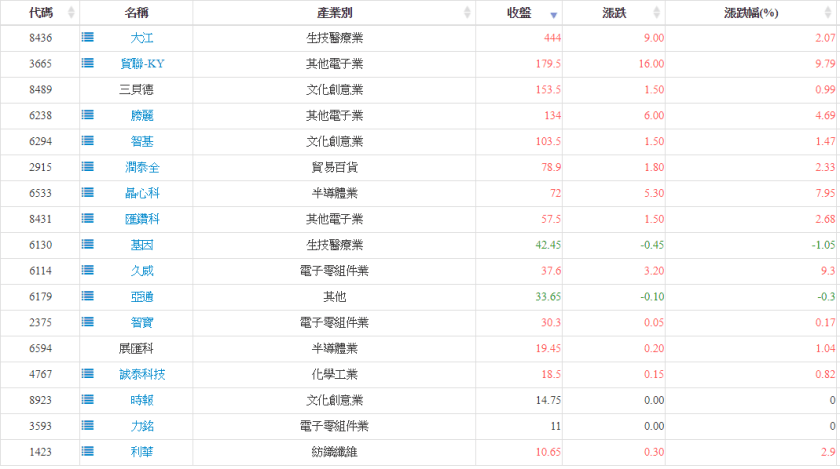Screen dimensions: 840x469
Task: Click the list icon in the 利華 row
Action: click(x=88, y=453)
